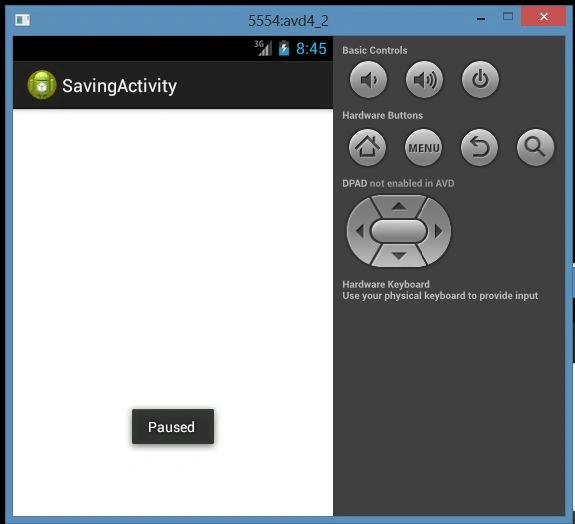Click the emulator window icon in title bar
Viewport: 575px width, 524px height.
click(23, 20)
